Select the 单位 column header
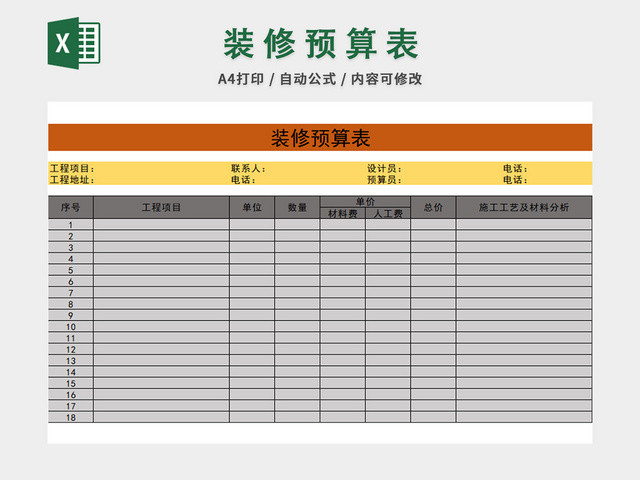 click(252, 207)
